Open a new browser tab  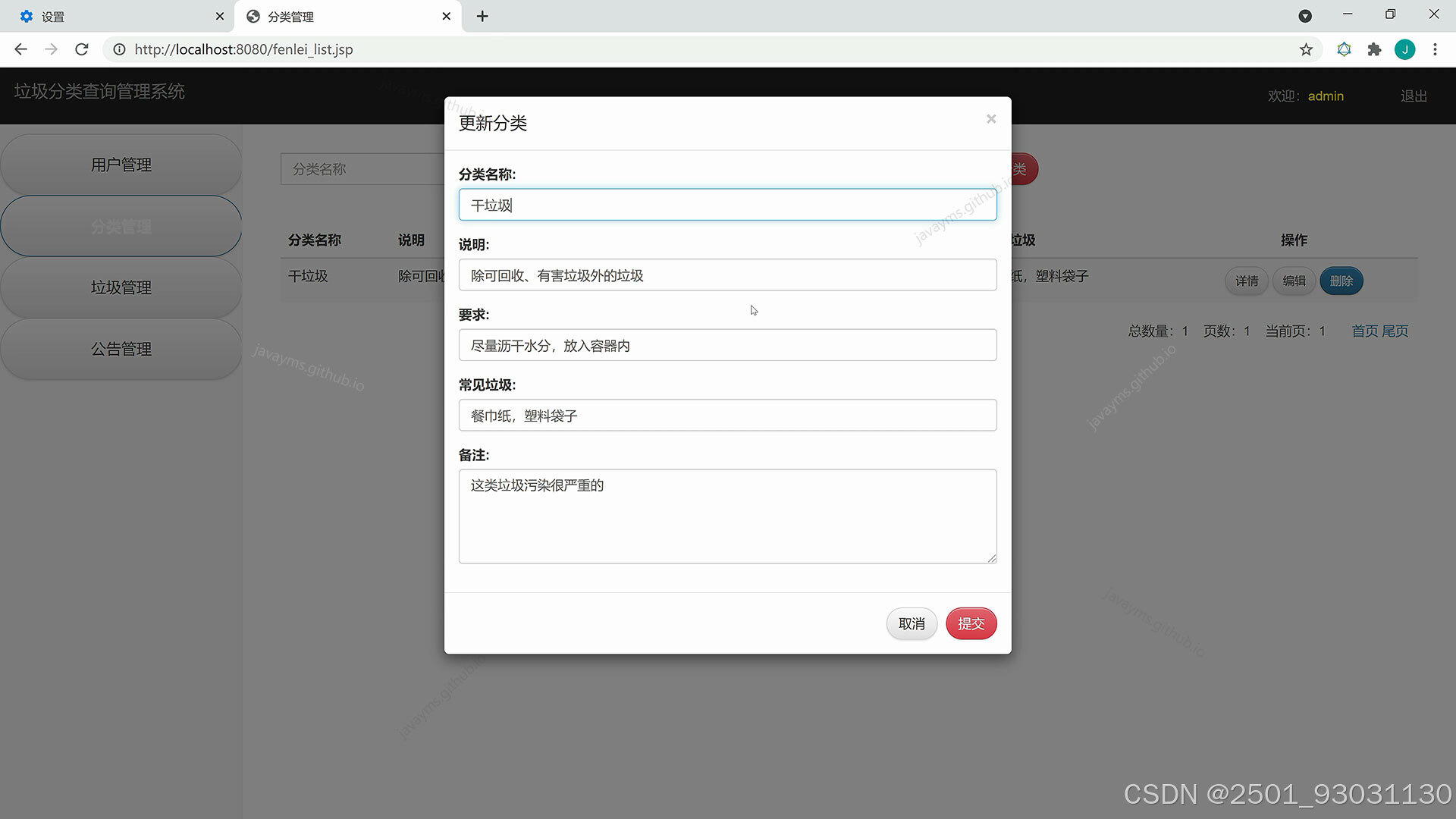click(482, 16)
